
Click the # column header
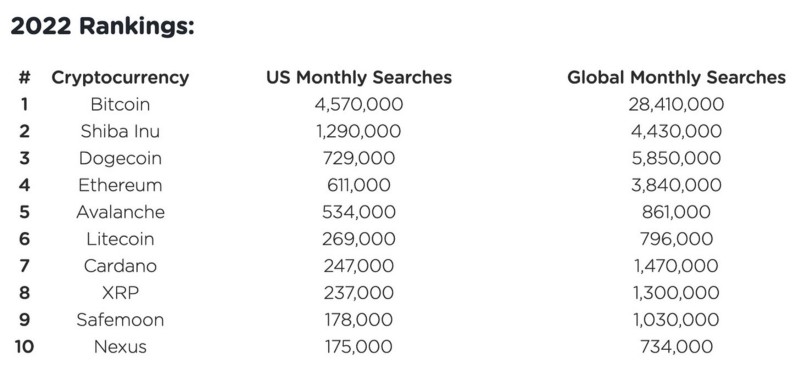click(24, 78)
